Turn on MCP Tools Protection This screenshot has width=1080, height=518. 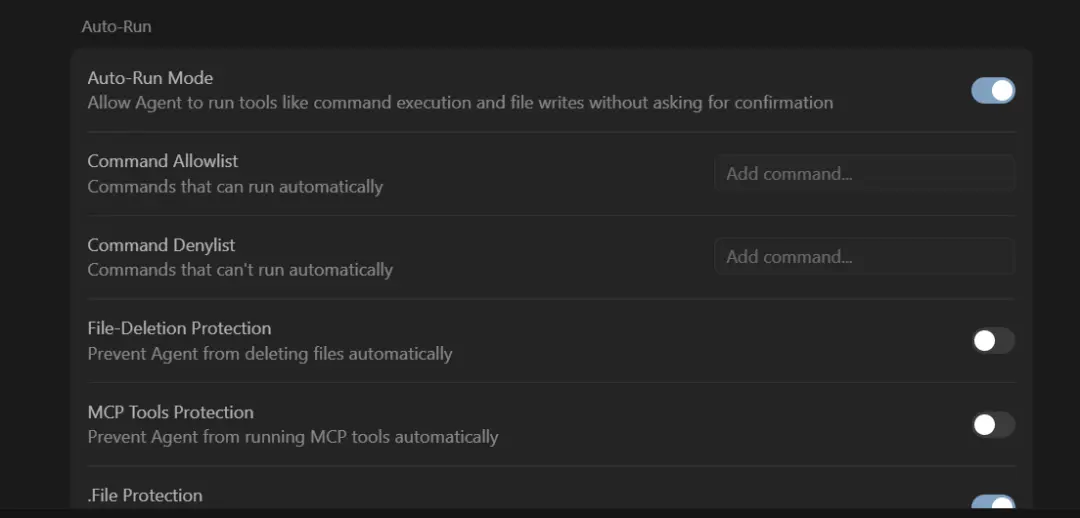click(993, 425)
